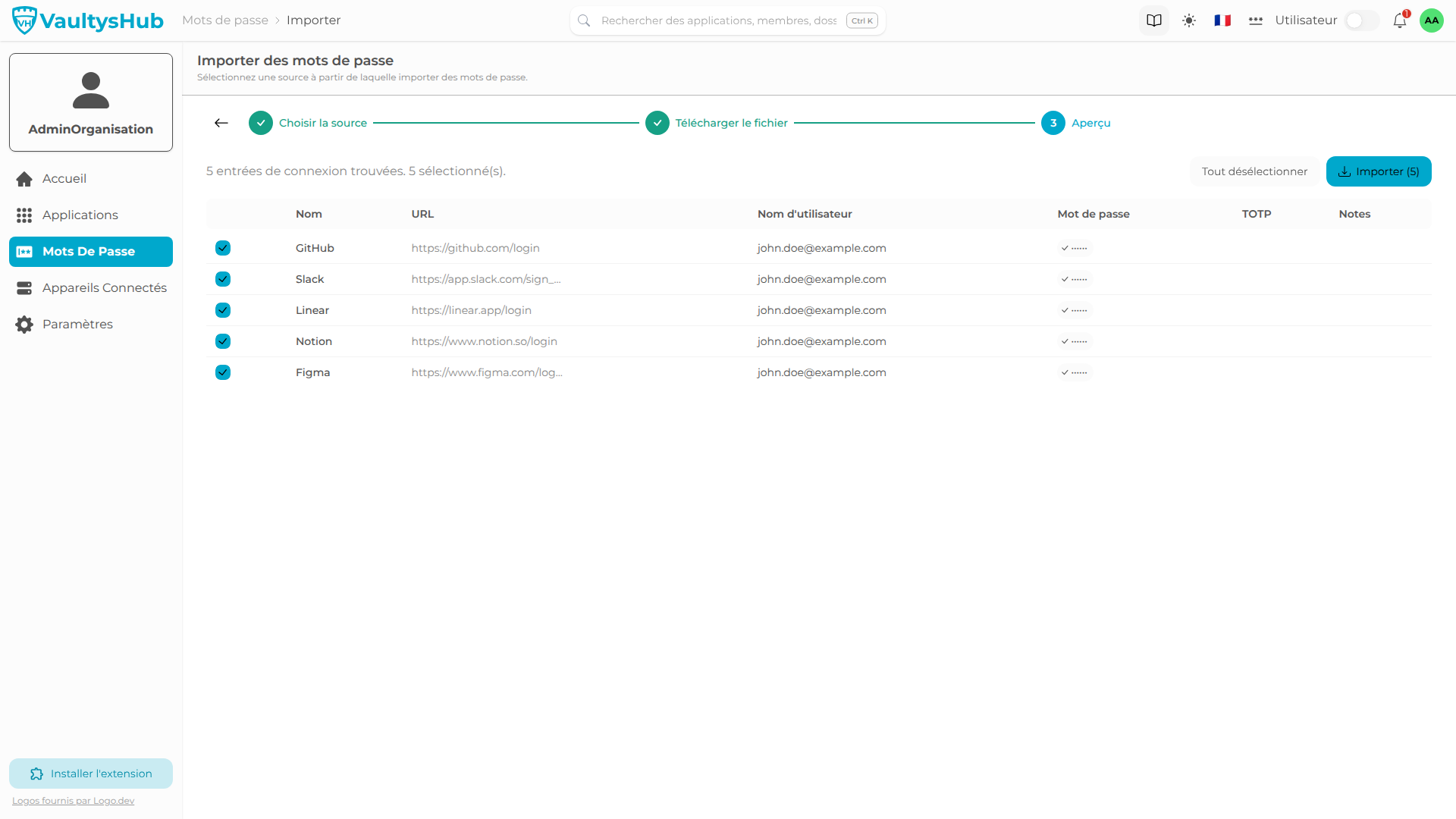Click the Linear masked password badge
This screenshot has width=1456, height=819.
[1075, 310]
